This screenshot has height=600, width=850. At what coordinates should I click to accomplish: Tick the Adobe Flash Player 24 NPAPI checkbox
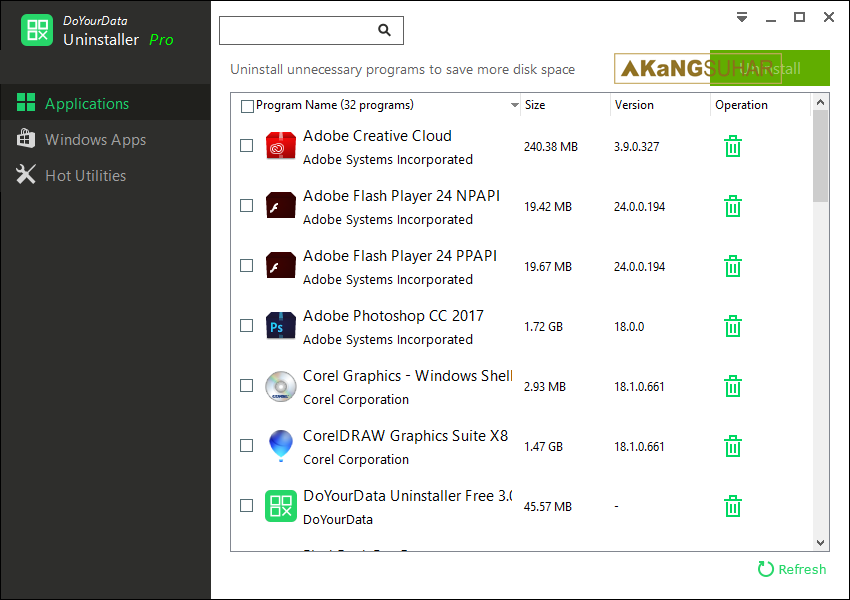tap(247, 205)
